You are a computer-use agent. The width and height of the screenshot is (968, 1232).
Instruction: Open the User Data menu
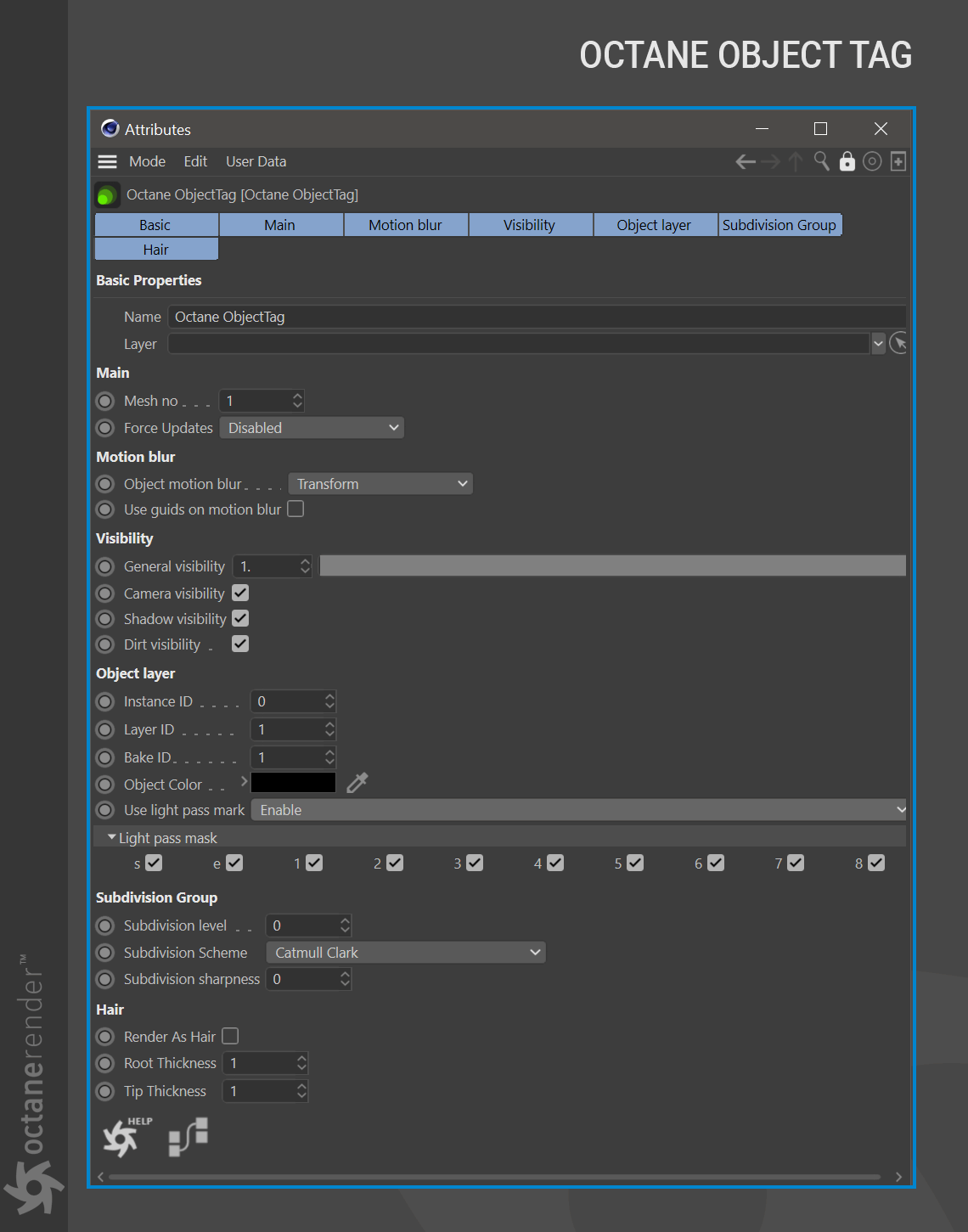tap(256, 161)
